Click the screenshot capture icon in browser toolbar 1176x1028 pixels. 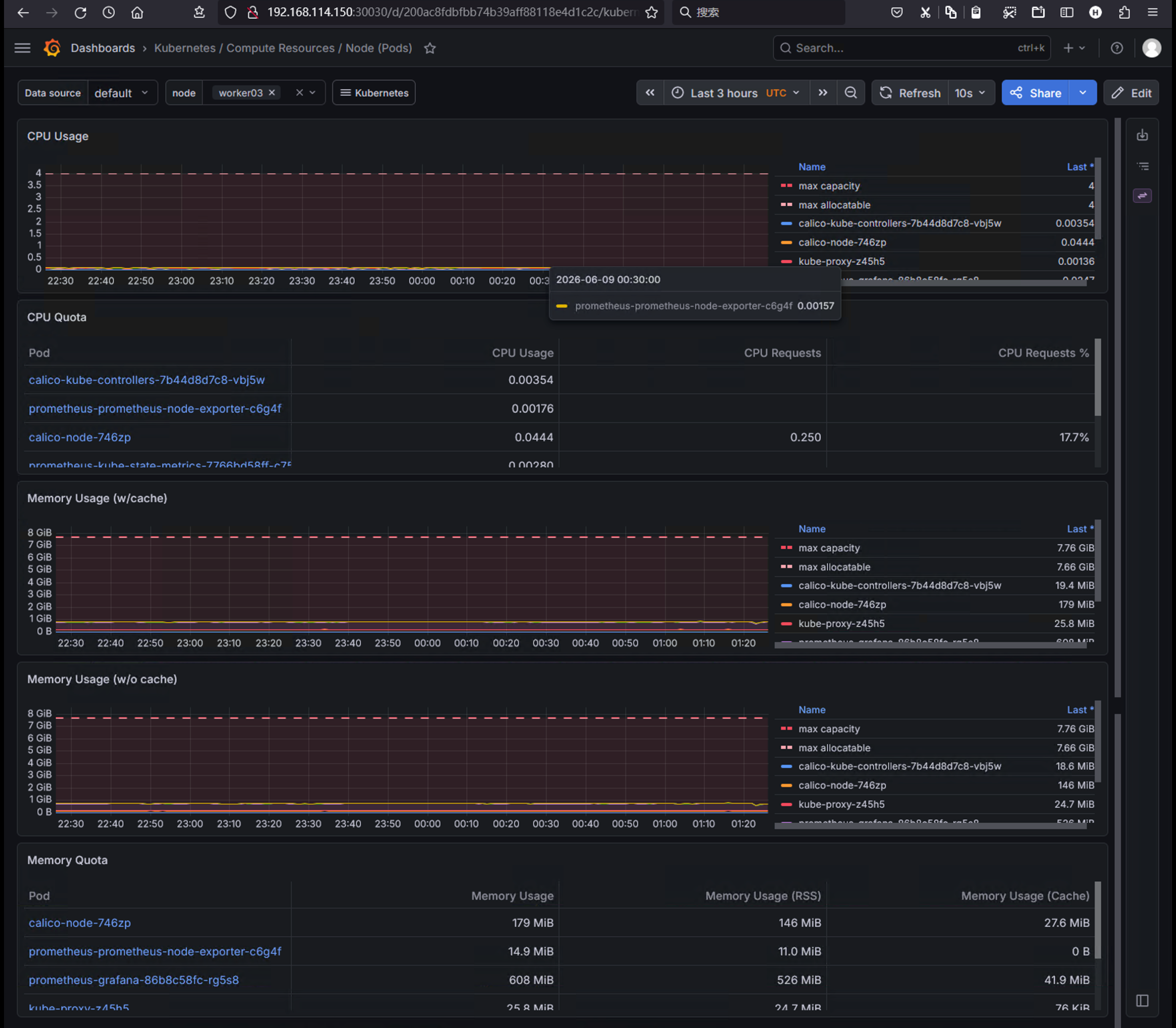tap(1010, 13)
